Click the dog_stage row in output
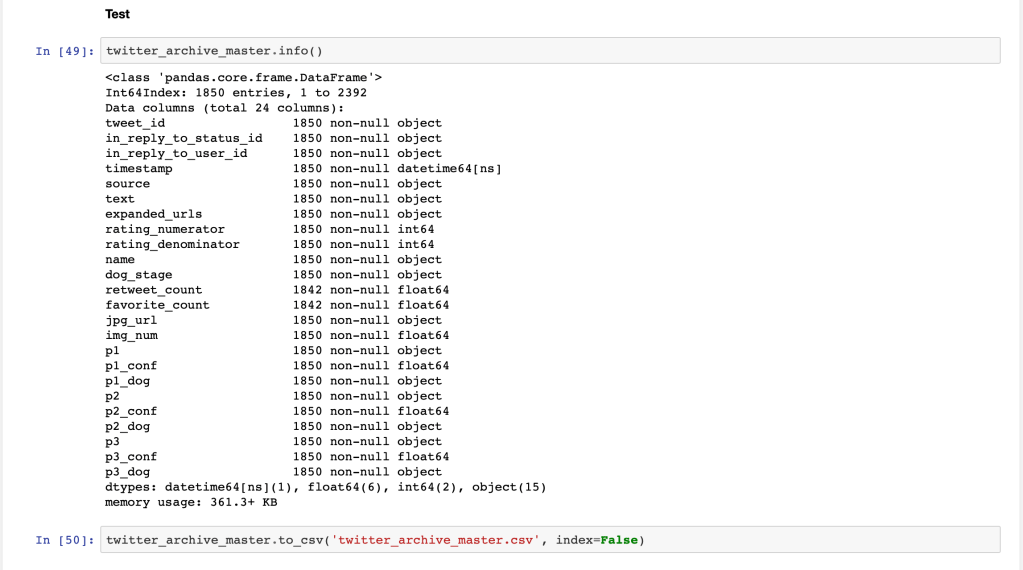Screen dimensions: 1023x570 [273, 274]
